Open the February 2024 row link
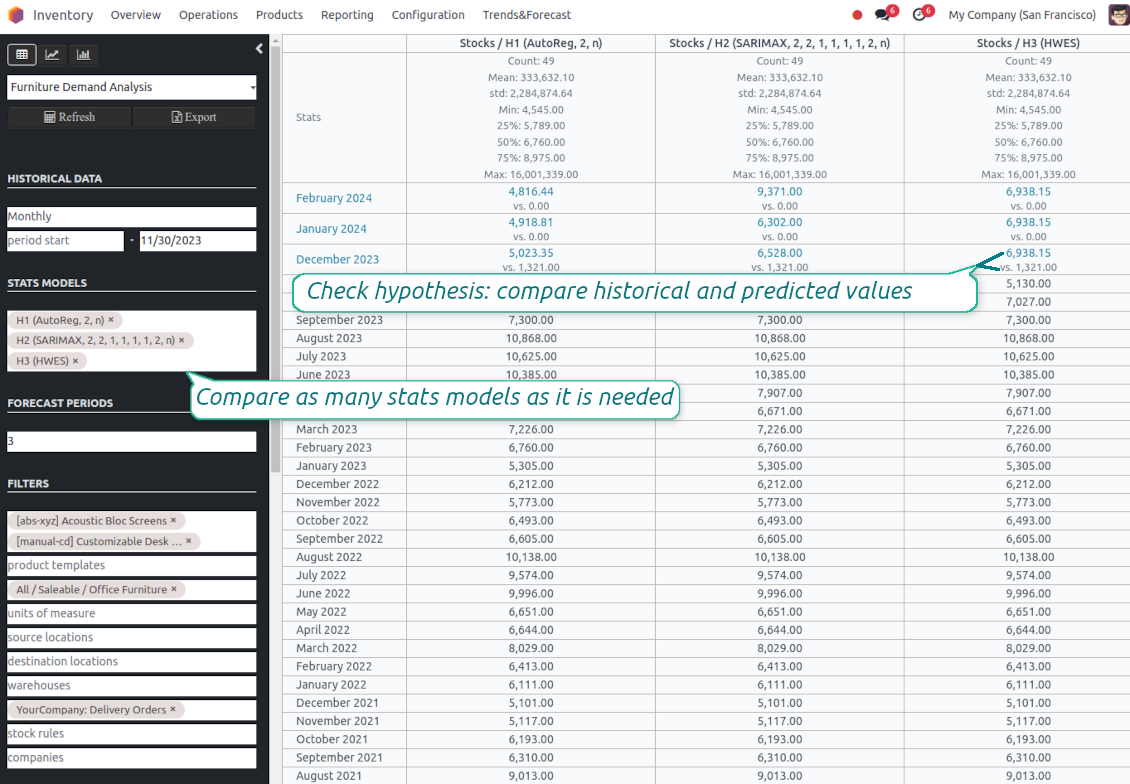The image size is (1130, 784). coord(334,198)
